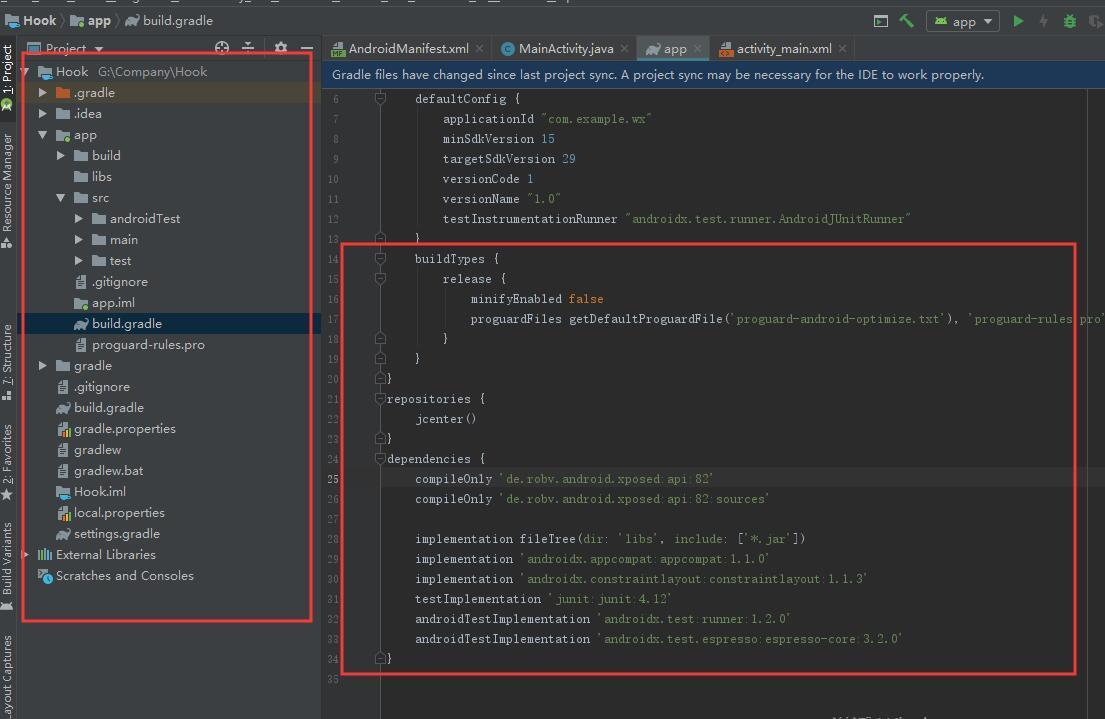Expand the gradle folder in project root

[43, 365]
